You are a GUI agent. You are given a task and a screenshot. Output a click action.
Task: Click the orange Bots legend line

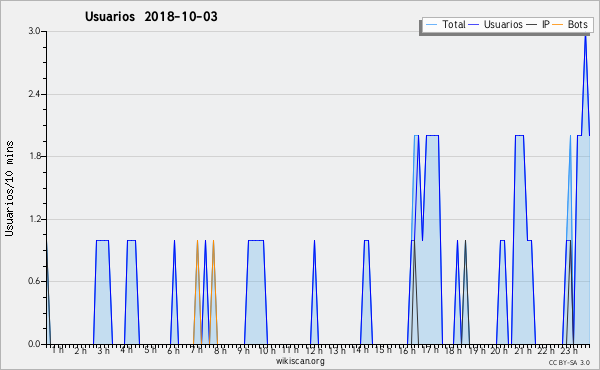pos(558,25)
